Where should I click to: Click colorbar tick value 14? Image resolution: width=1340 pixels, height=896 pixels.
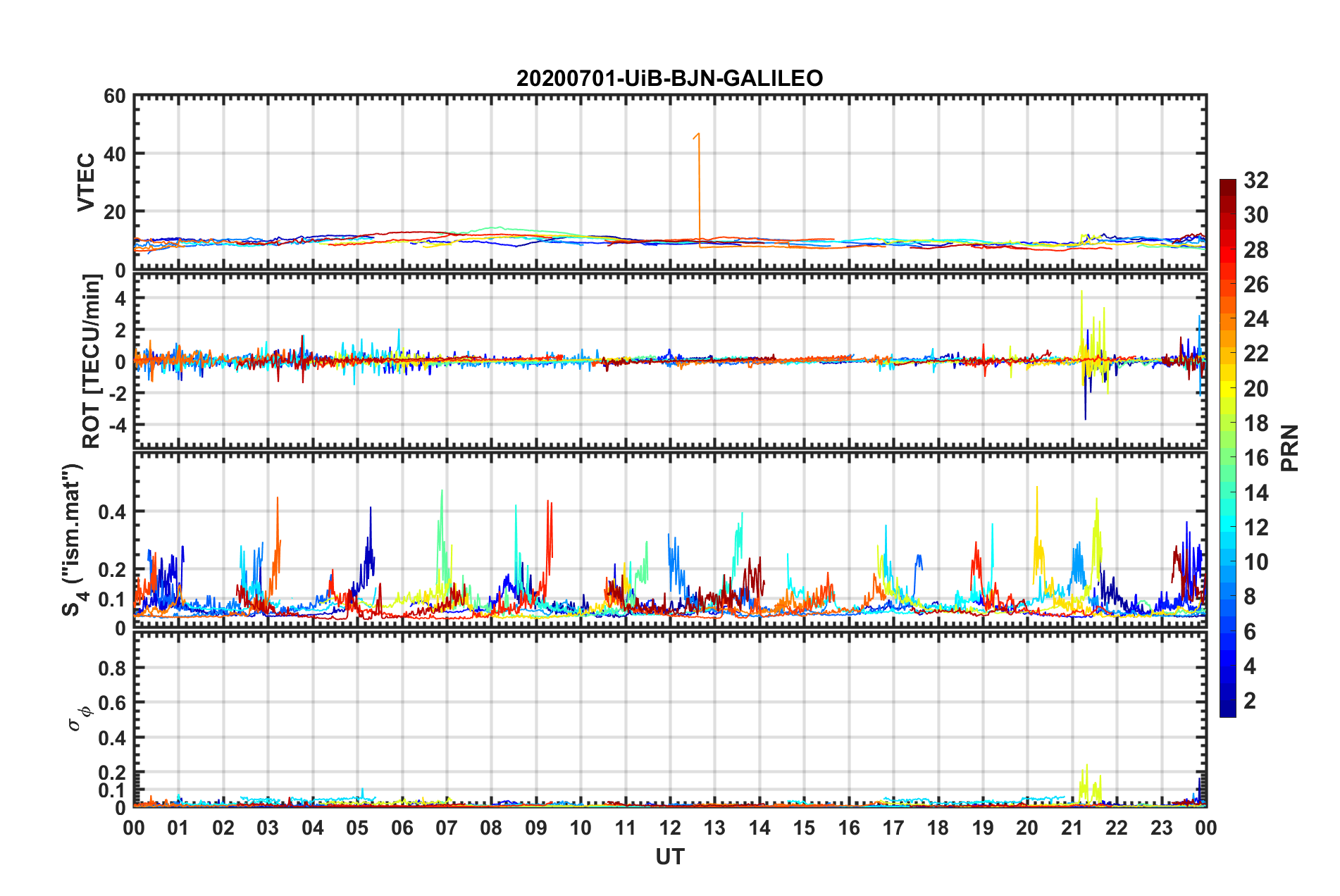1256,493
